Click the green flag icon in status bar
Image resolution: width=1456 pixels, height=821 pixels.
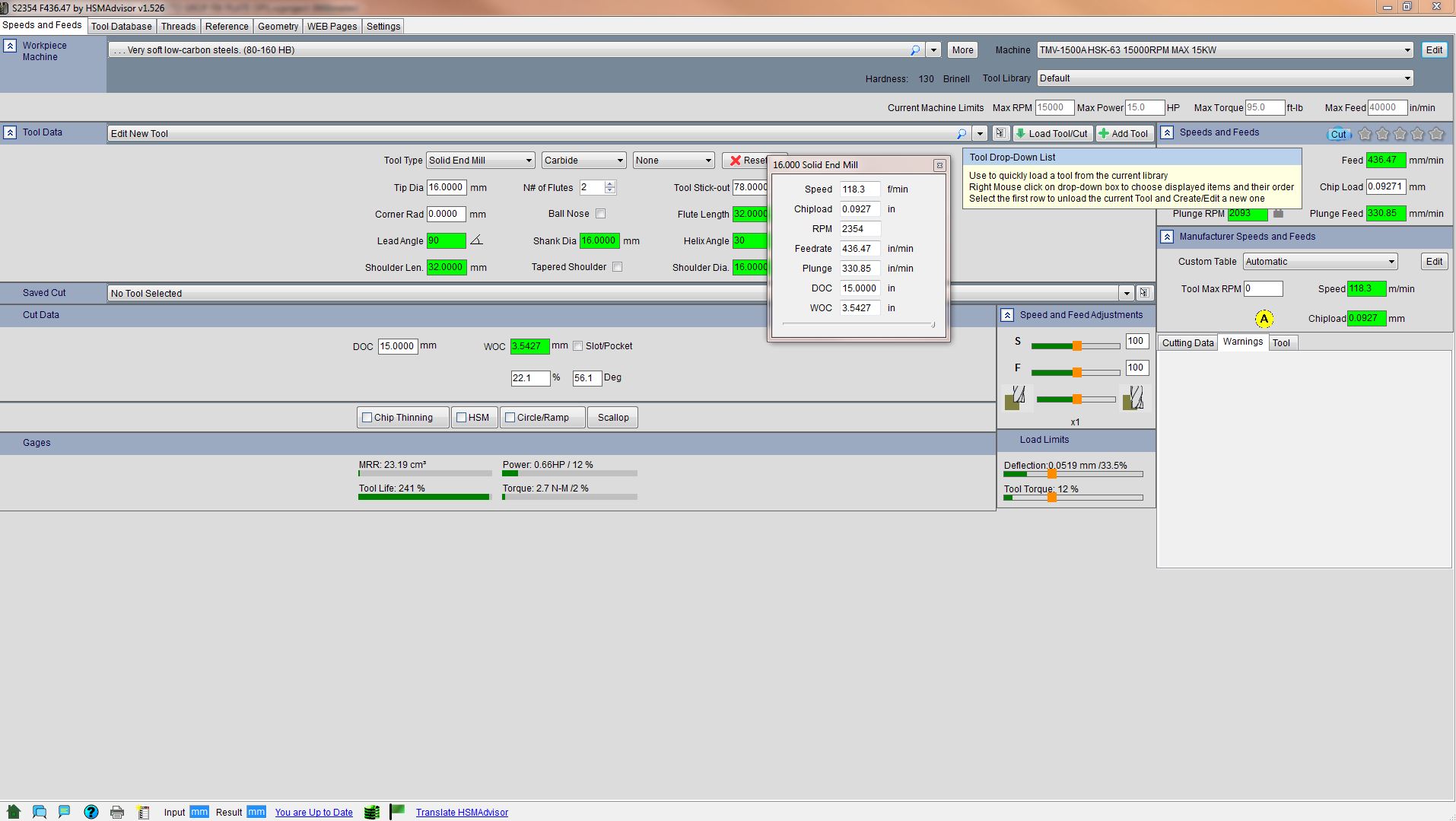click(397, 812)
